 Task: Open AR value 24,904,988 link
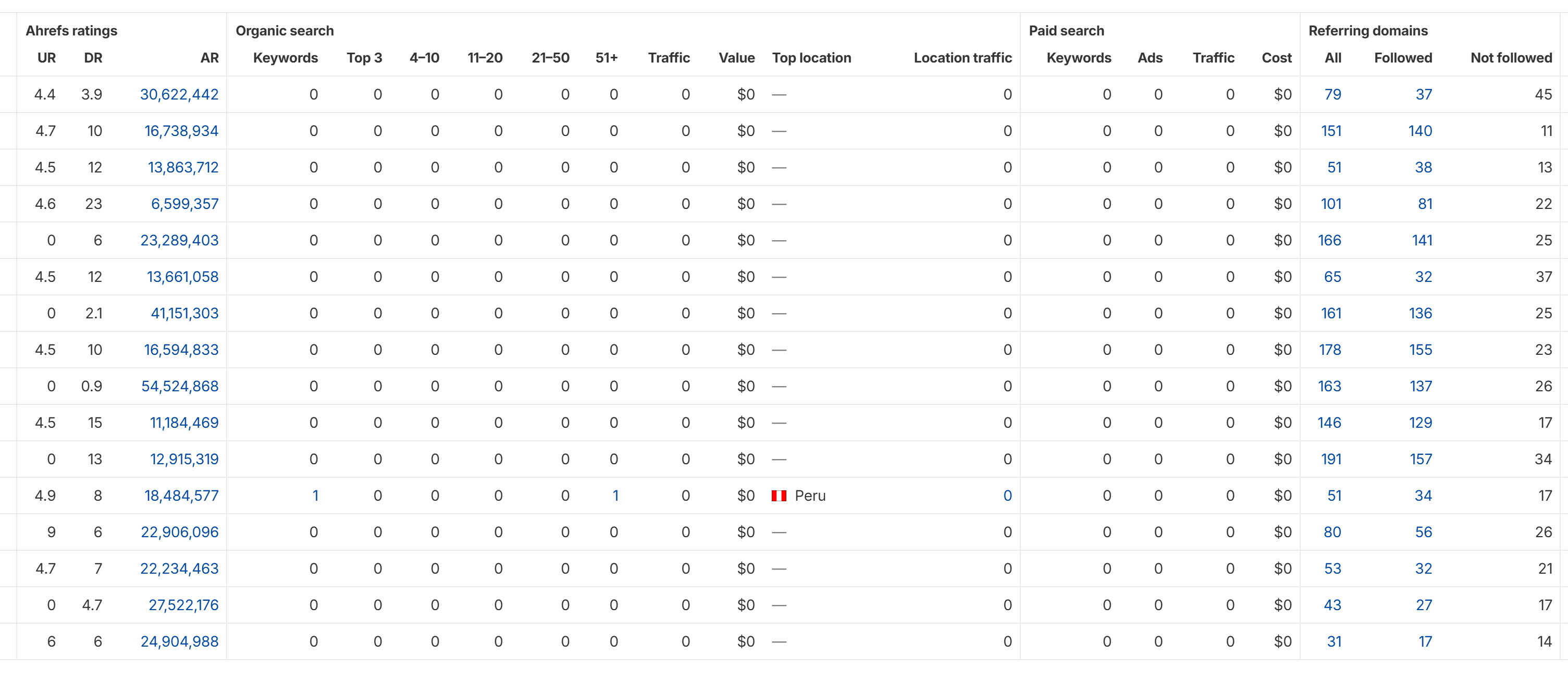[x=179, y=642]
